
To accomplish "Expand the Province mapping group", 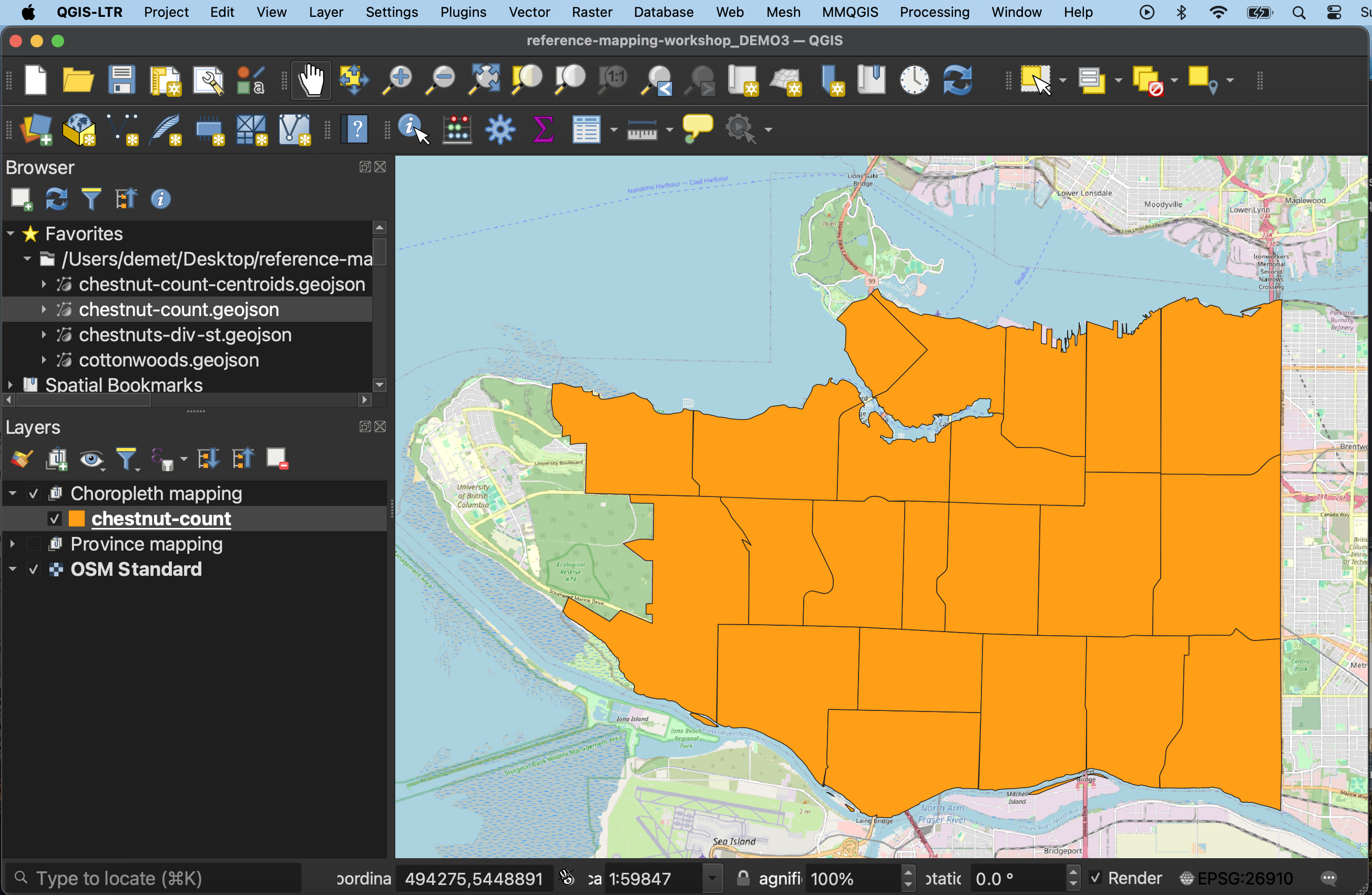I will [12, 544].
